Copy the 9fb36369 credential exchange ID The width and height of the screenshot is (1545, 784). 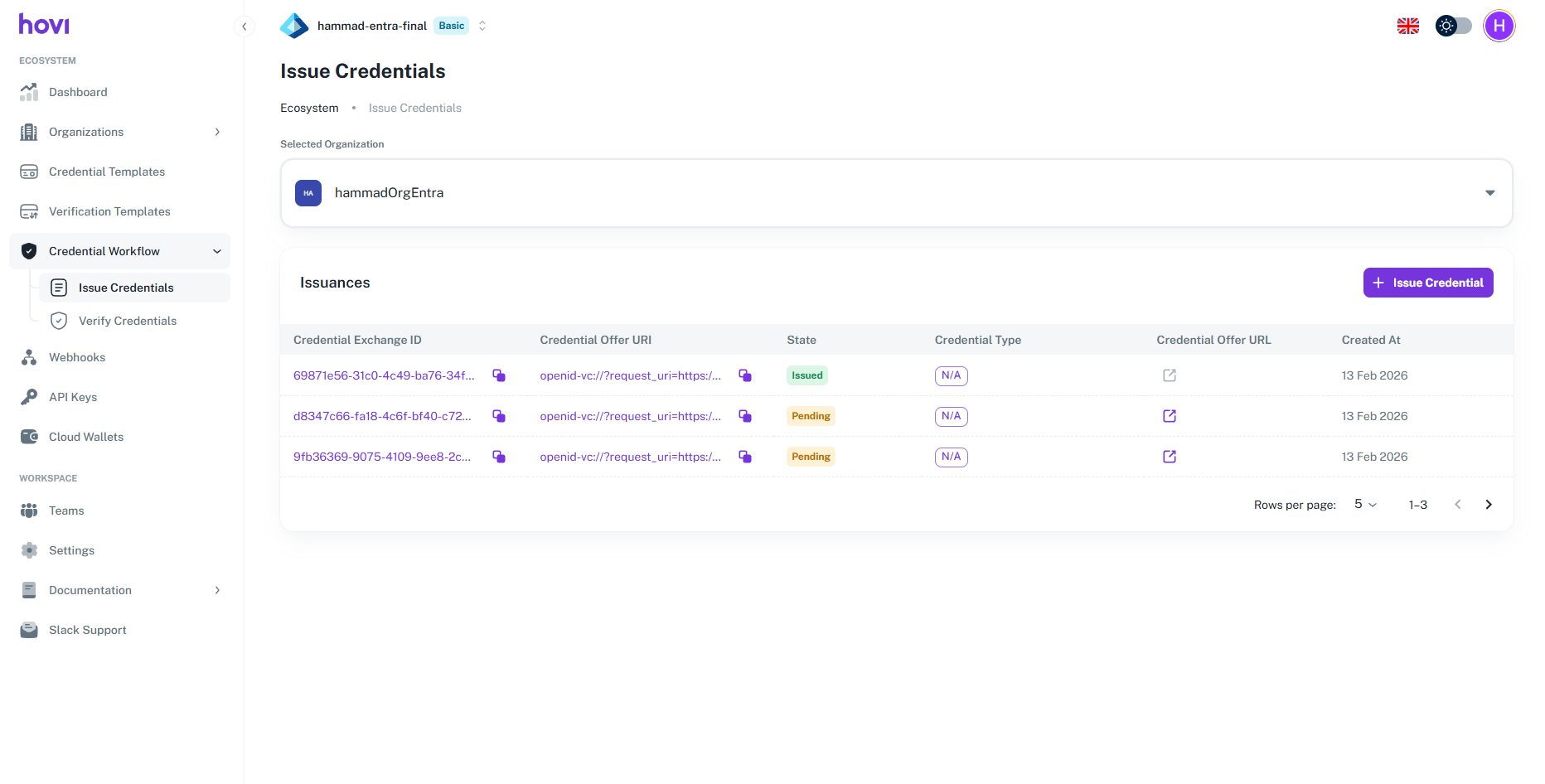(x=499, y=457)
